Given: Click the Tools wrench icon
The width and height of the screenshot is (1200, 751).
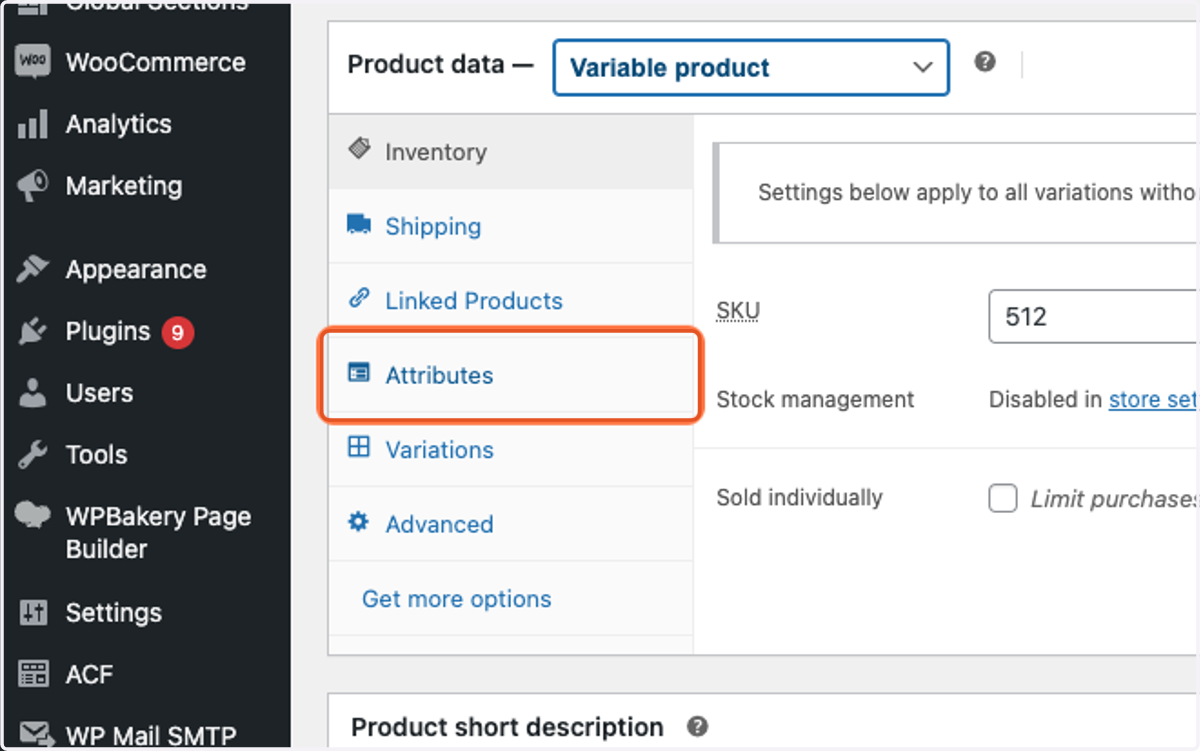Looking at the screenshot, I should 33,455.
